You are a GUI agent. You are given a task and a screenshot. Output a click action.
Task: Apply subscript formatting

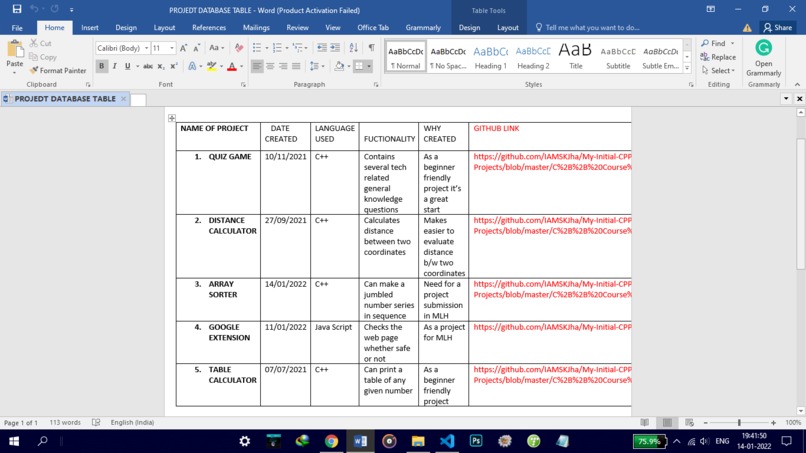(x=161, y=66)
